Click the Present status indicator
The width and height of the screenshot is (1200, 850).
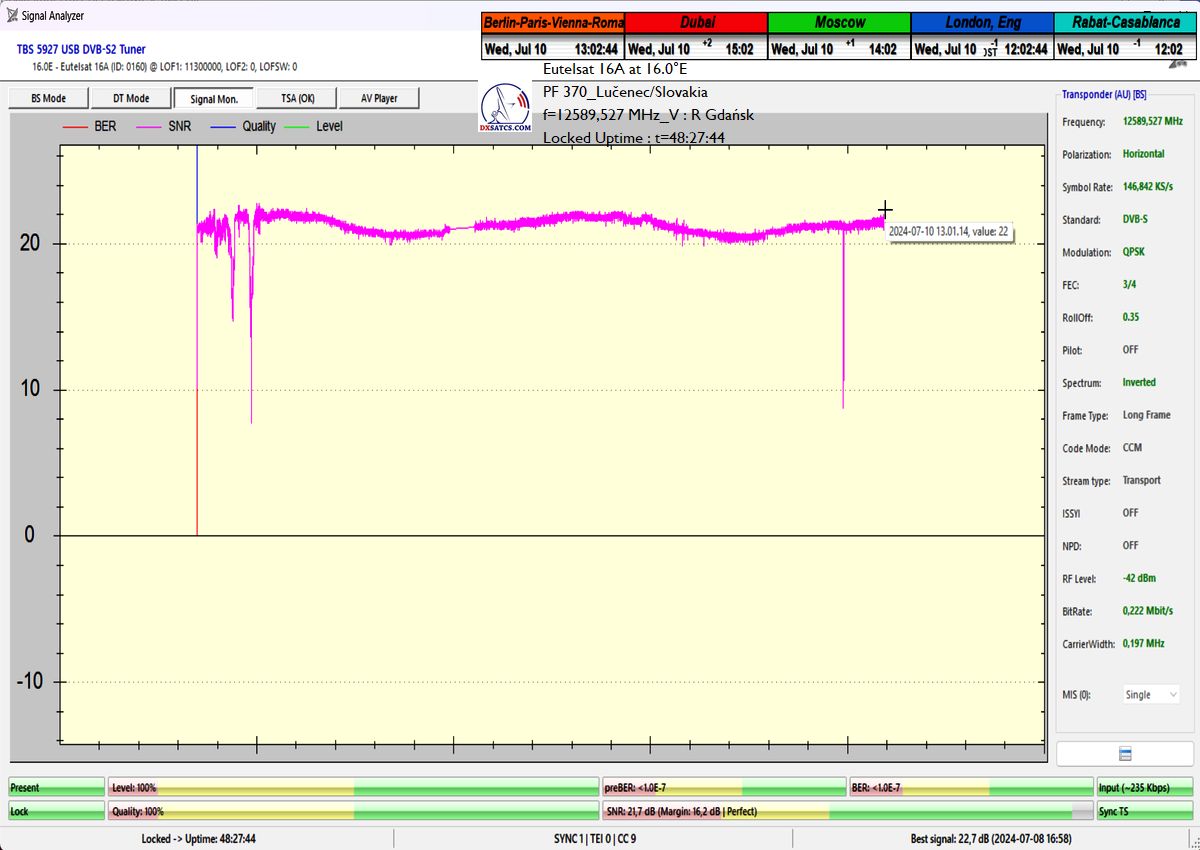(56, 788)
